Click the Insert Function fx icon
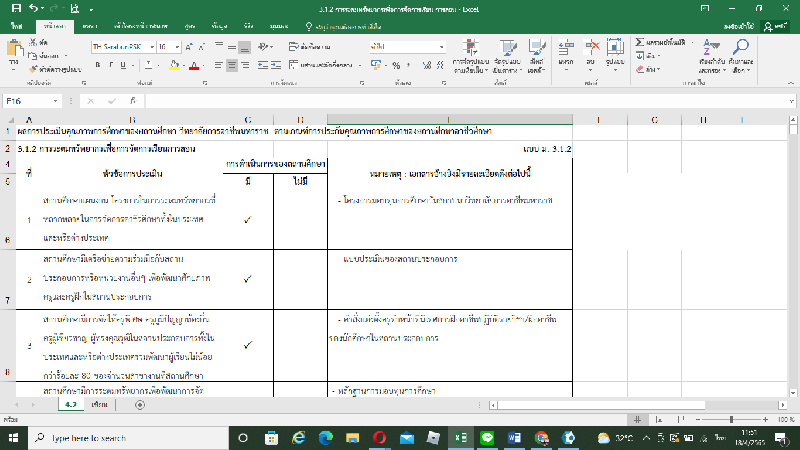Screen dimensions: 800x450 (x=134, y=101)
